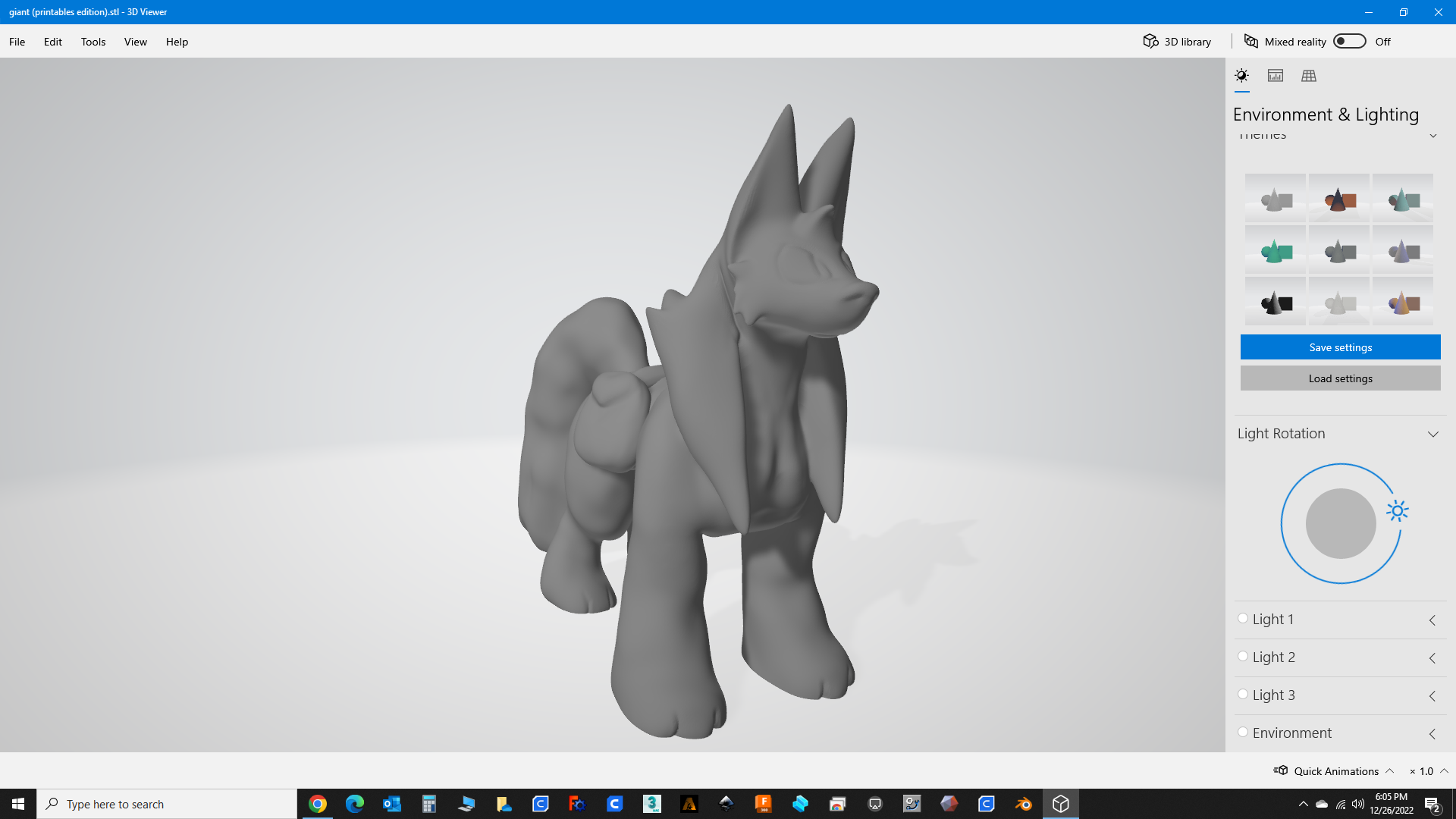Open Blender from the taskbar
The height and width of the screenshot is (819, 1456).
[1024, 804]
